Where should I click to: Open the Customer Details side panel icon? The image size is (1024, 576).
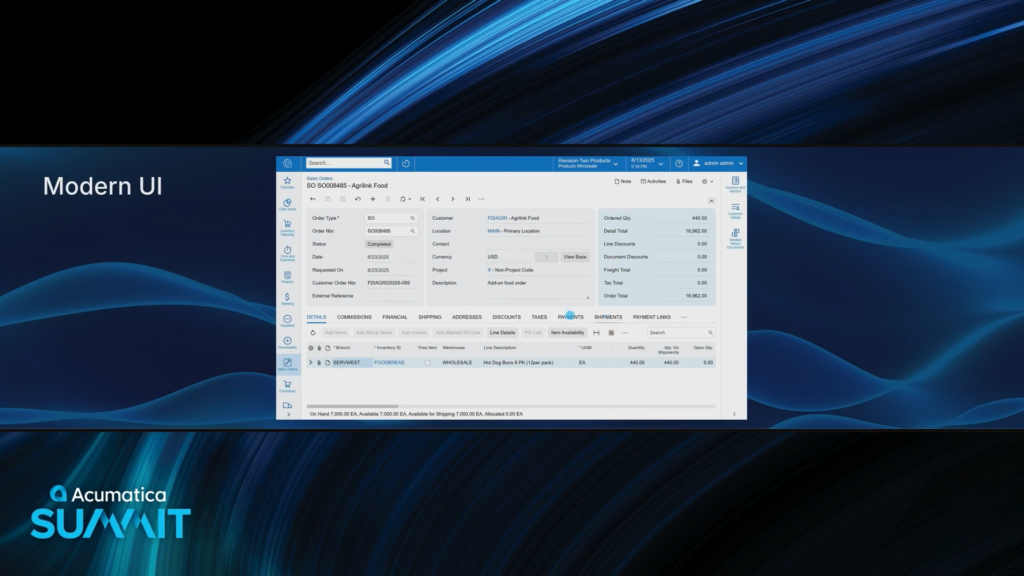click(x=735, y=208)
